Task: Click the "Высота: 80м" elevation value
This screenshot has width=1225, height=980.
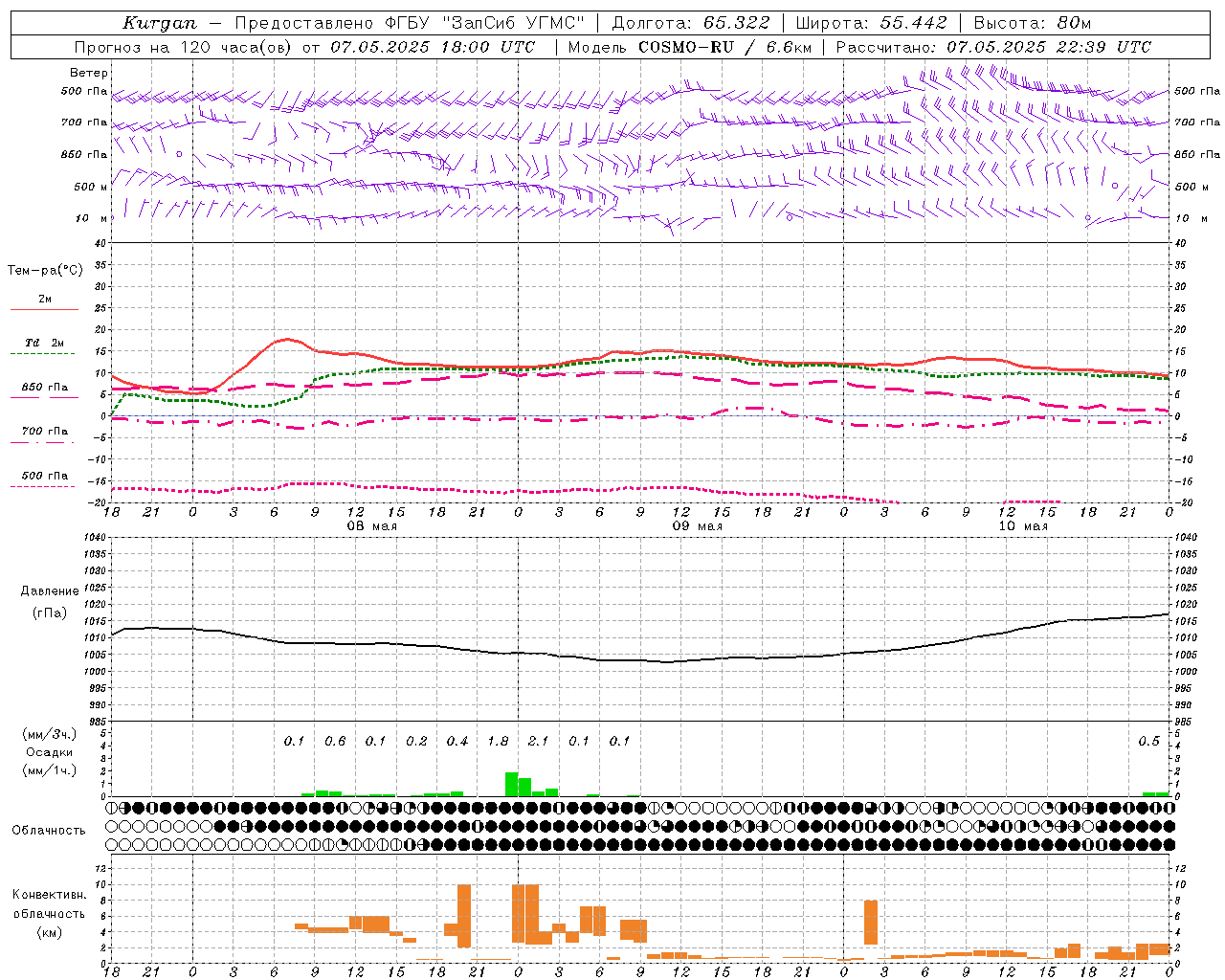Action: [x=1033, y=23]
